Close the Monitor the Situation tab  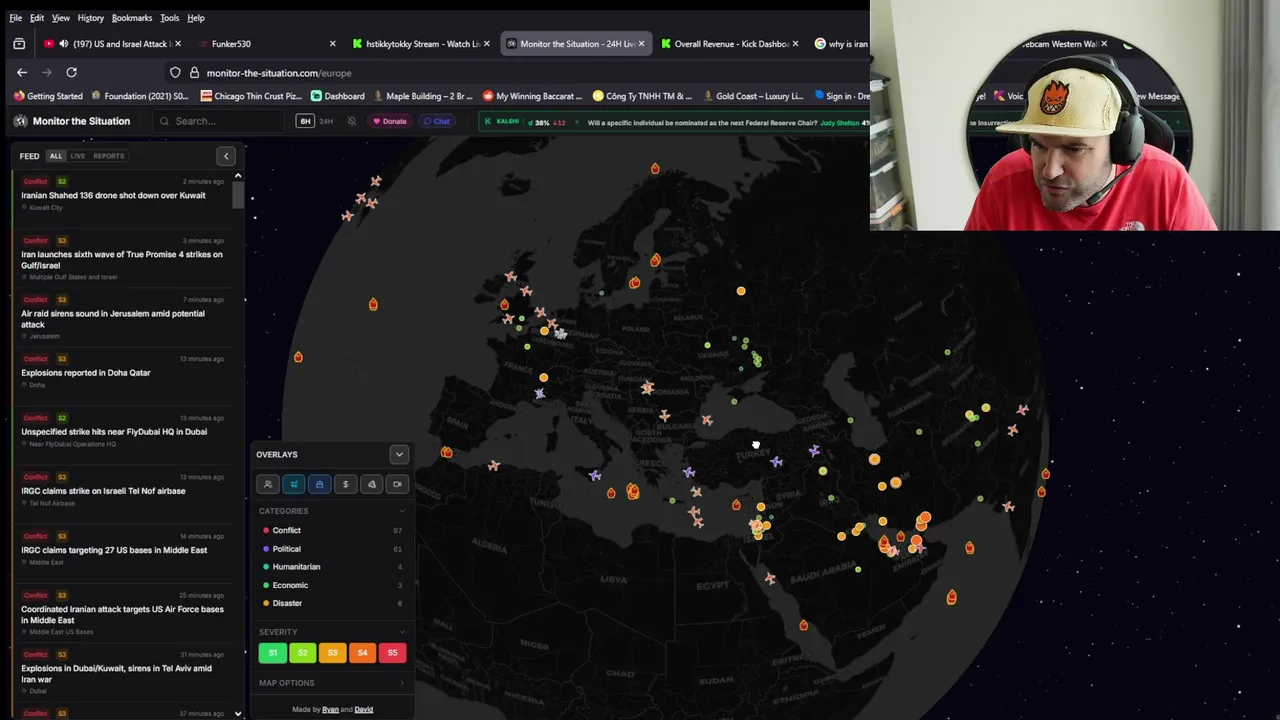click(x=641, y=44)
